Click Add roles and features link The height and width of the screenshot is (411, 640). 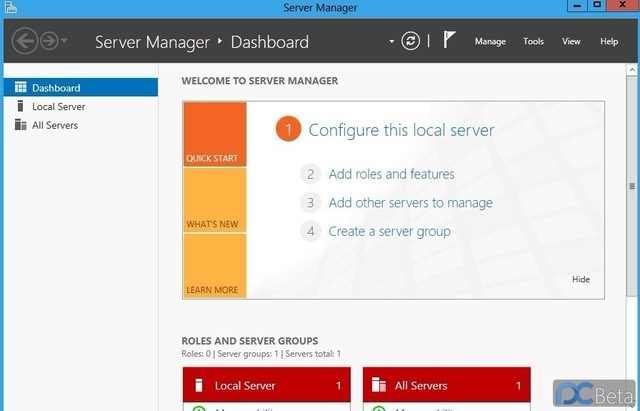point(391,174)
